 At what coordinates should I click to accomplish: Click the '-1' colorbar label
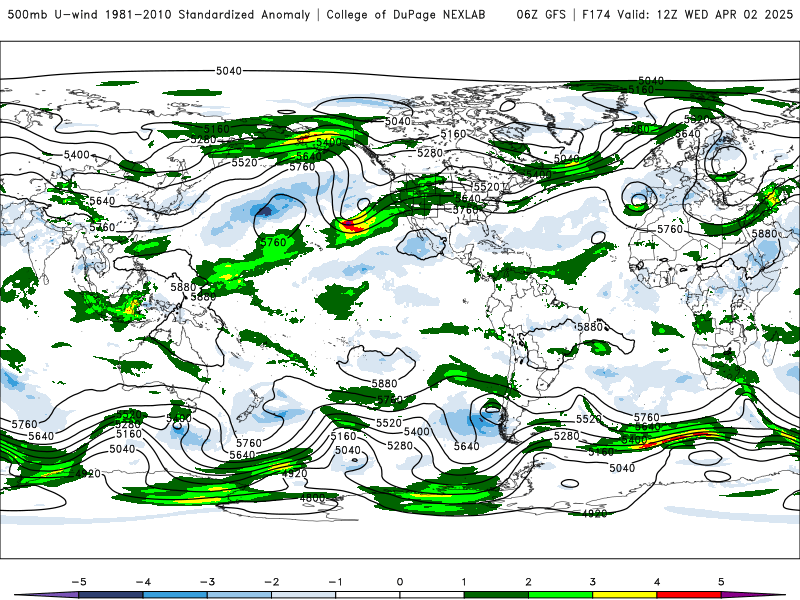pos(335,582)
